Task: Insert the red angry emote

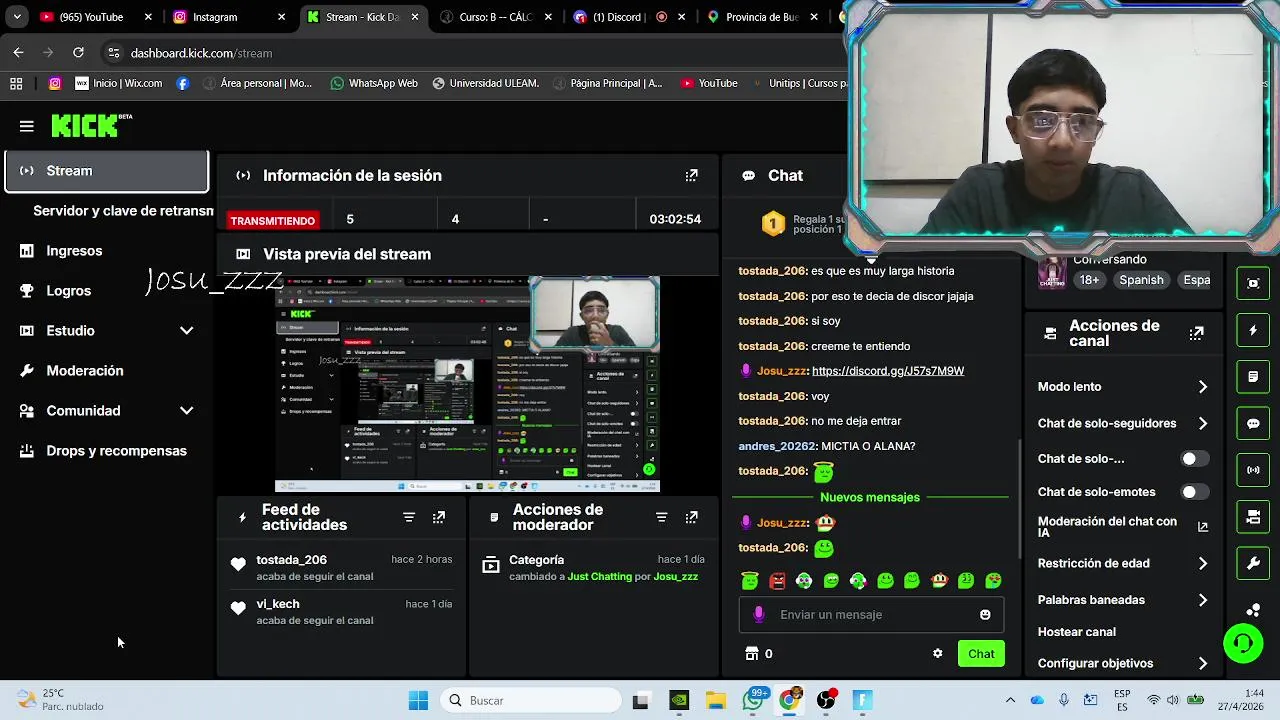Action: 777,580
